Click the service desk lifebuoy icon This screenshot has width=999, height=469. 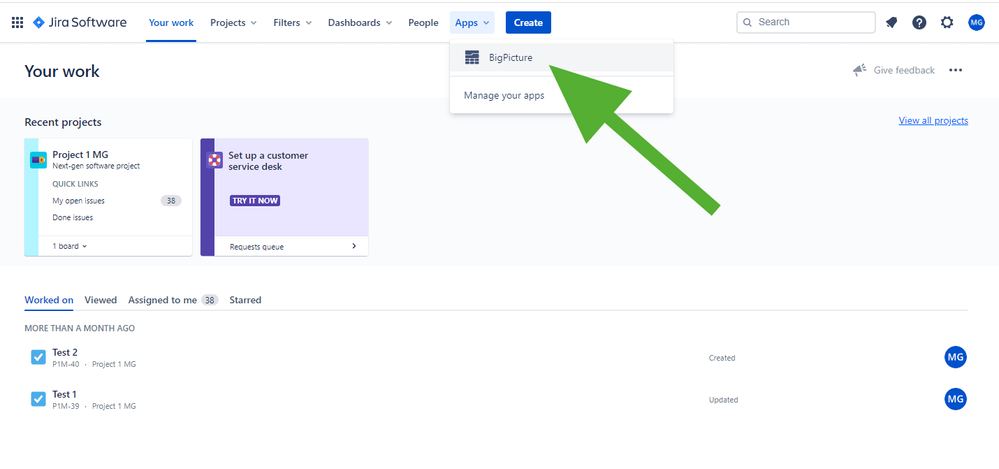pos(215,159)
